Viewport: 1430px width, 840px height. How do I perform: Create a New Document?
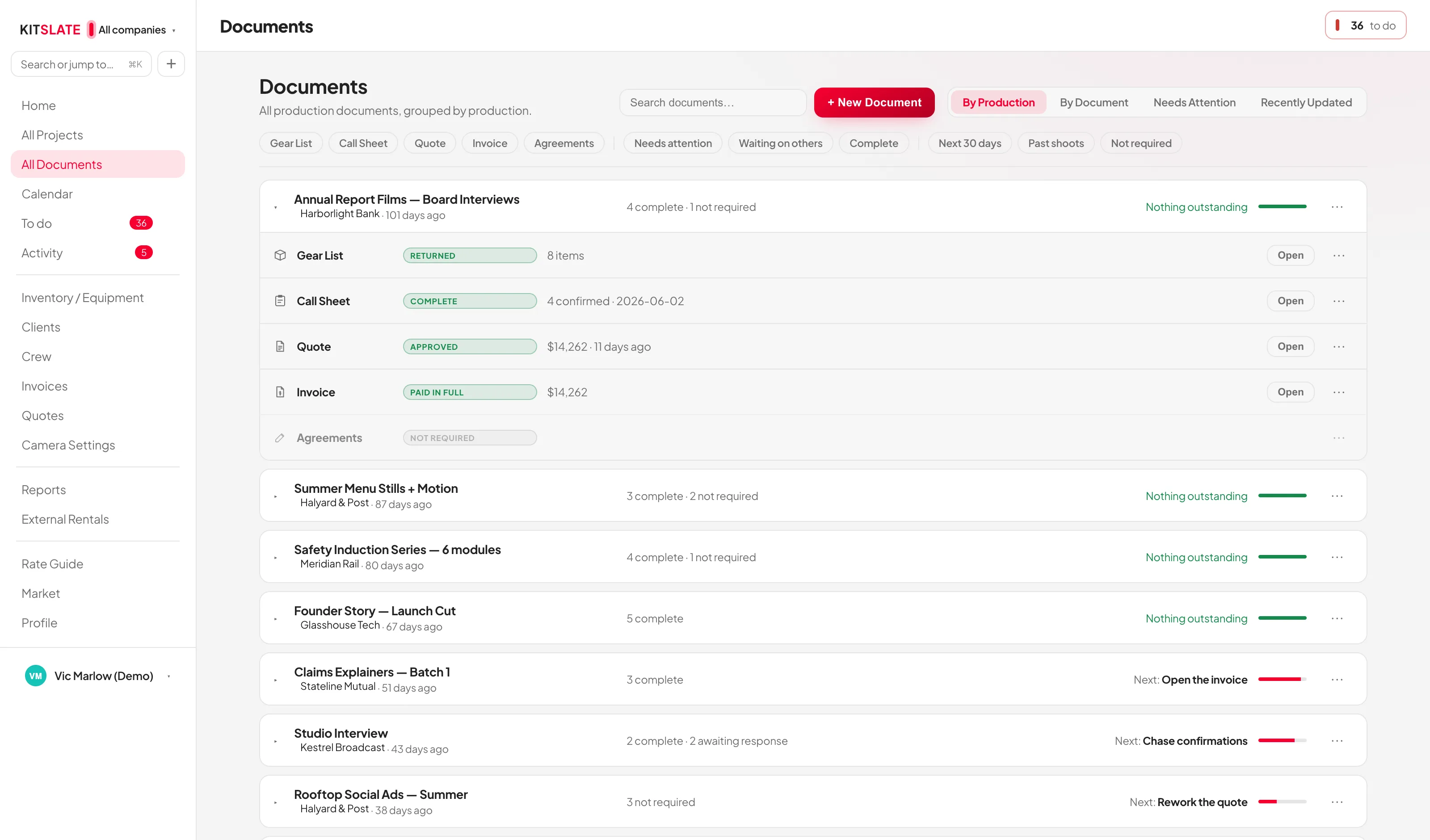tap(874, 102)
